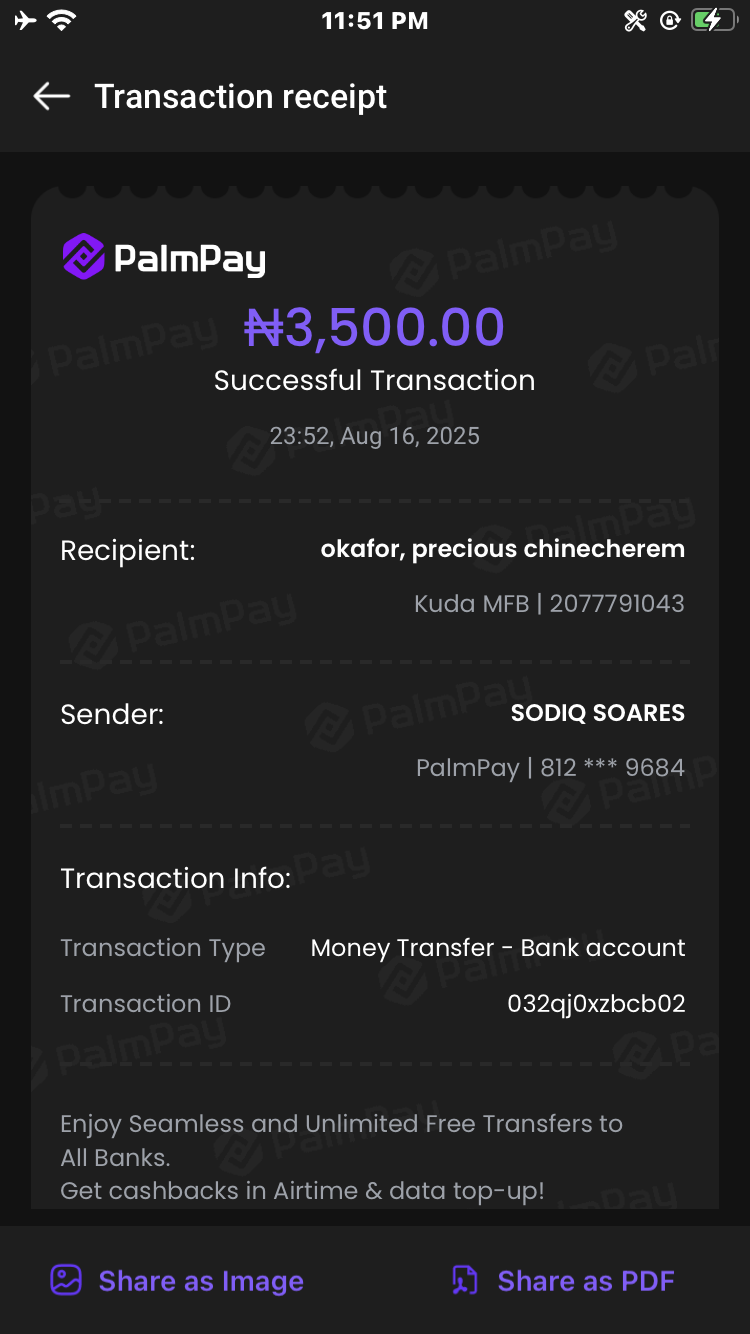The height and width of the screenshot is (1334, 750).
Task: Tap the orientation lock status icon
Action: (670, 20)
